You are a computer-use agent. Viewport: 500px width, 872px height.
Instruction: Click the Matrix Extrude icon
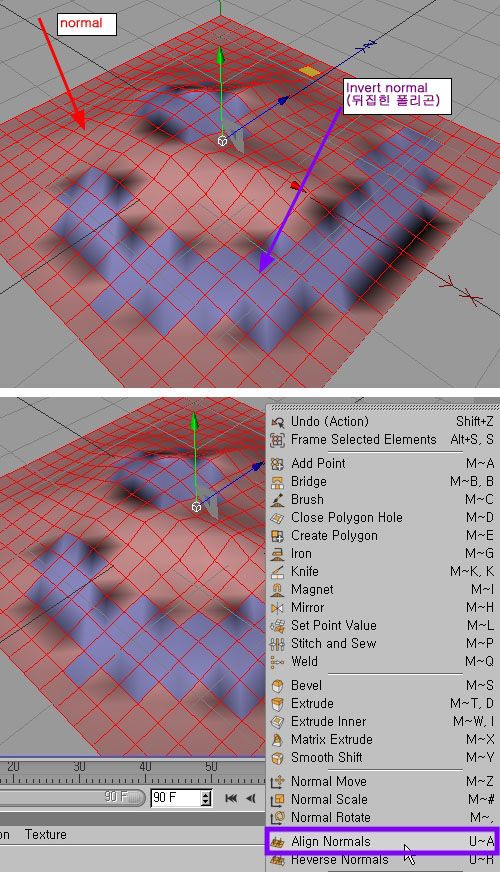[x=277, y=740]
